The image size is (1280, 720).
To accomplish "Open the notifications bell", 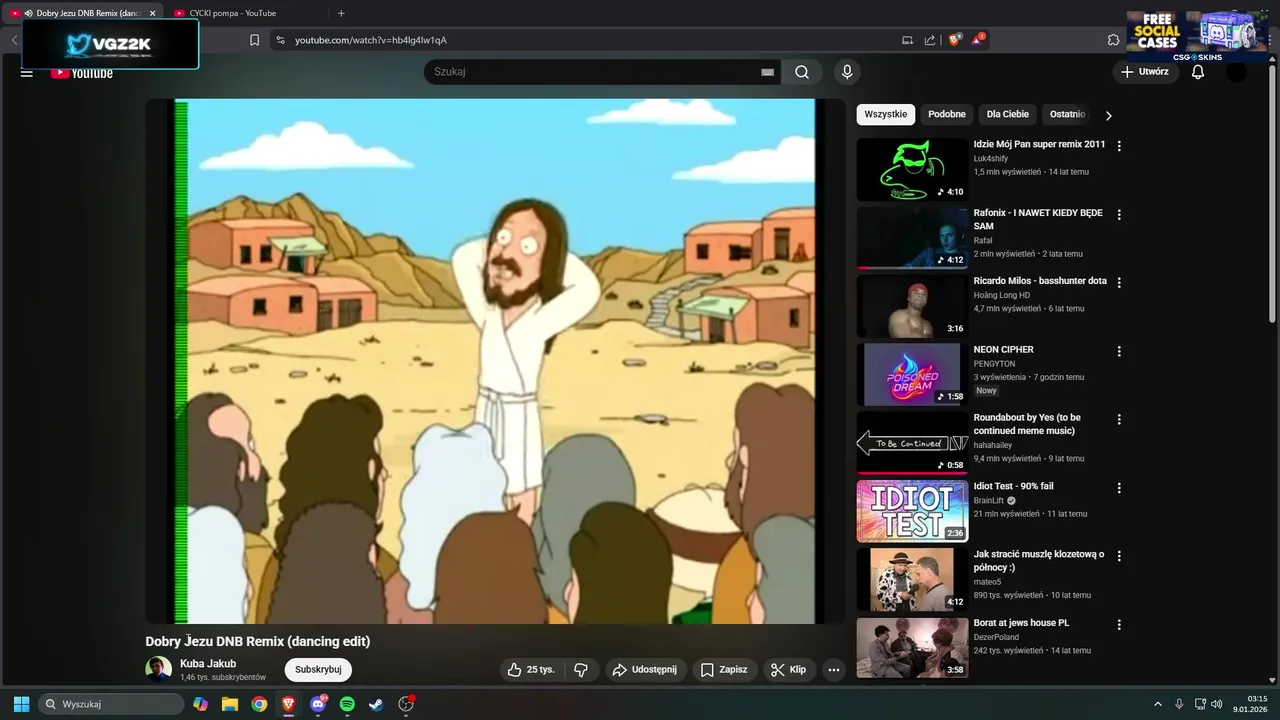I will (1198, 72).
